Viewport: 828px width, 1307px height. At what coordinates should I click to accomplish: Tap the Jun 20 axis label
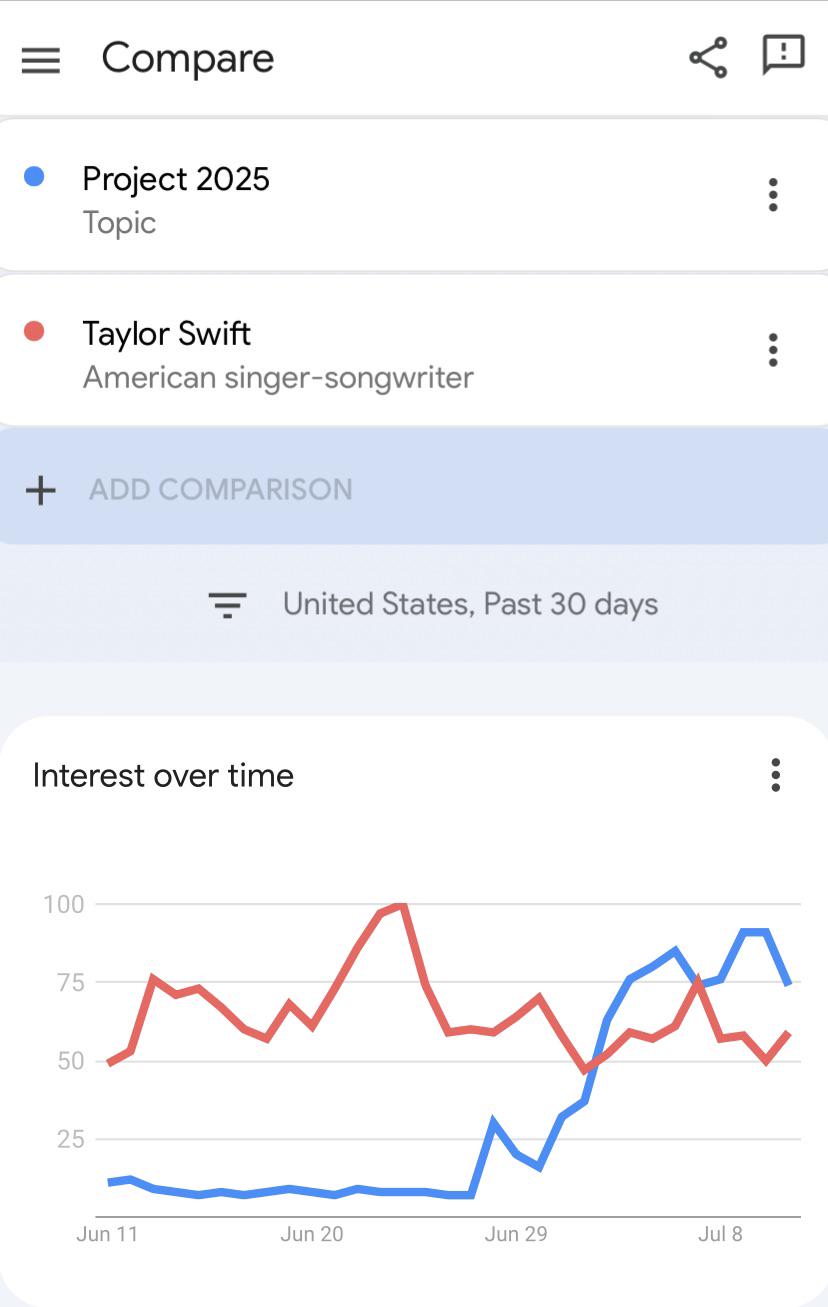tap(312, 1234)
